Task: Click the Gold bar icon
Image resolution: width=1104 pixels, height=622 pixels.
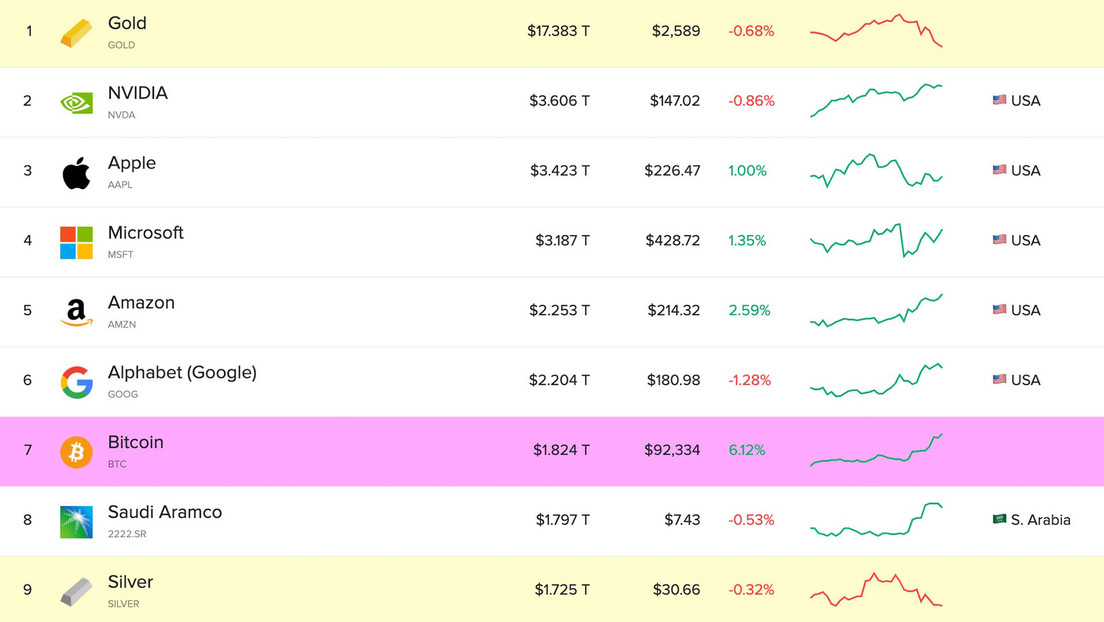Action: pyautogui.click(x=76, y=33)
